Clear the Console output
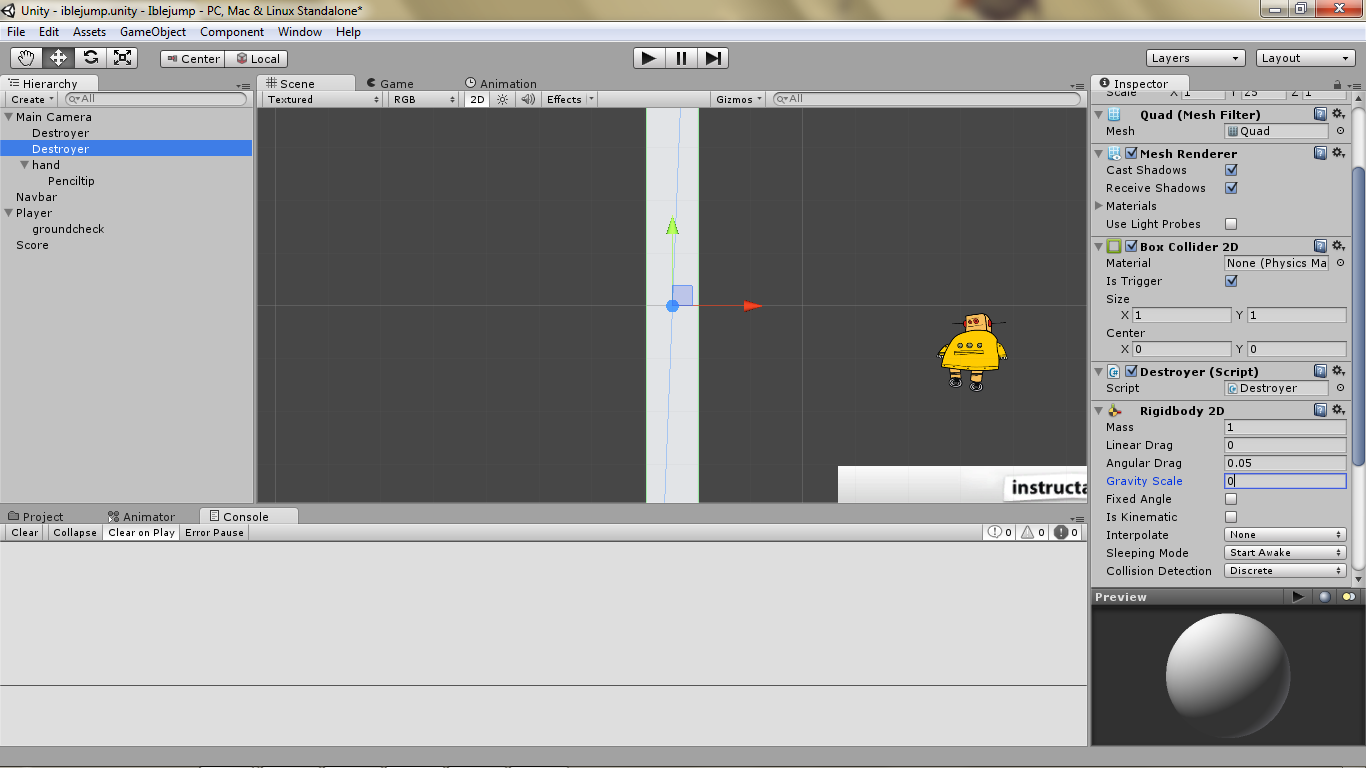 point(23,532)
